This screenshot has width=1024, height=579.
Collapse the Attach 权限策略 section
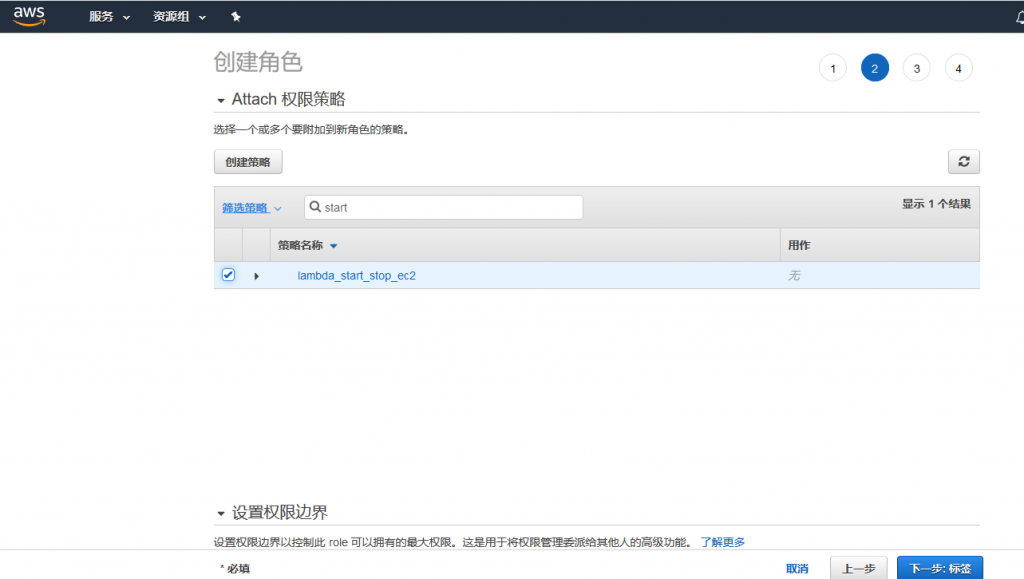tap(221, 100)
